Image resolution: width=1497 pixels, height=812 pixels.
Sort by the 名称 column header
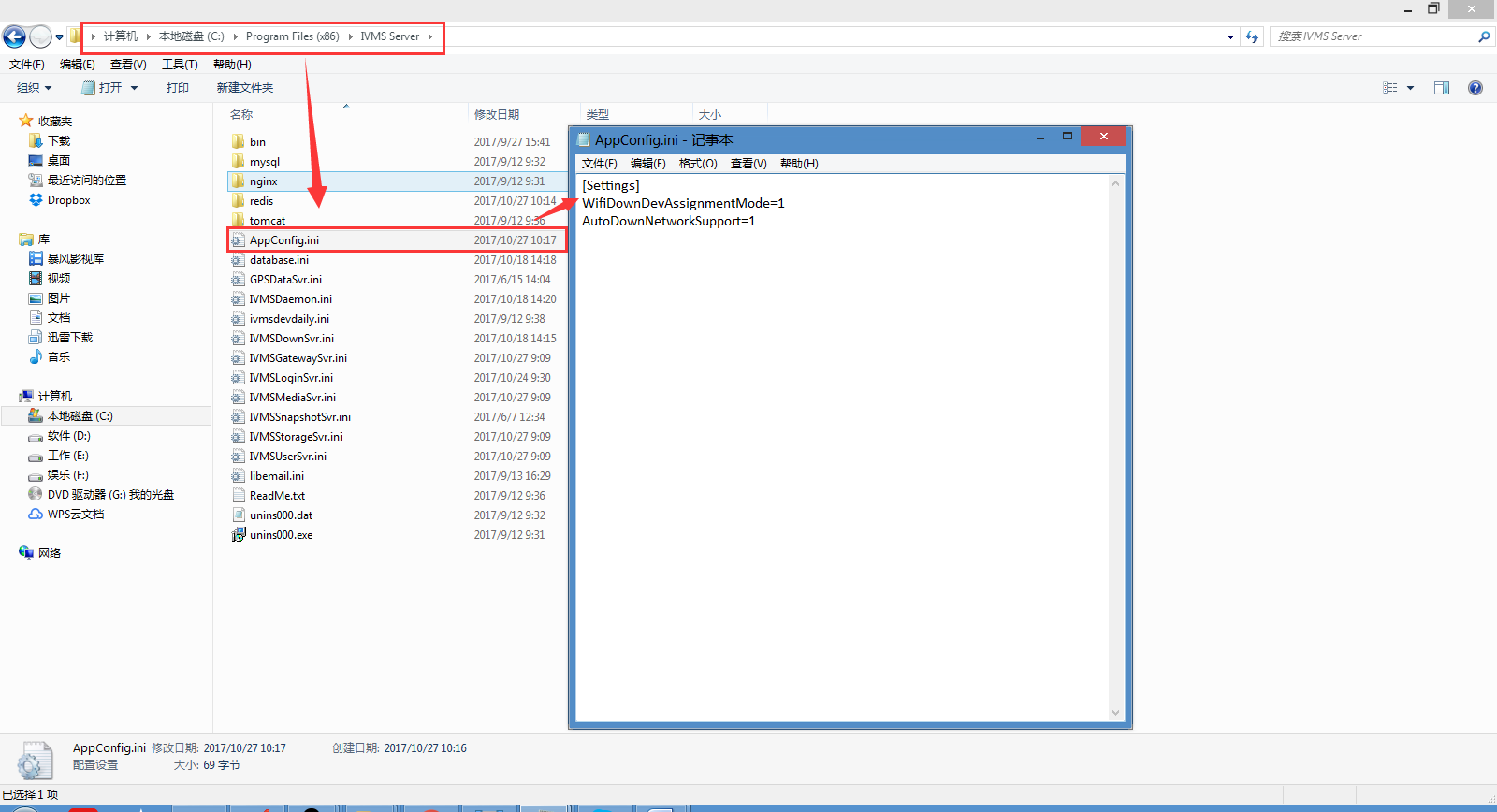pyautogui.click(x=241, y=115)
